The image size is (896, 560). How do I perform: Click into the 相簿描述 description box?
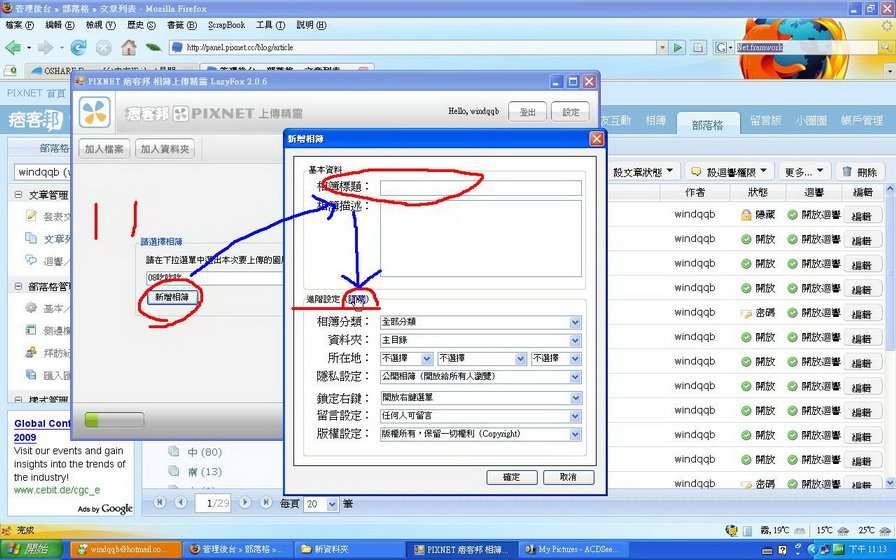pos(481,238)
